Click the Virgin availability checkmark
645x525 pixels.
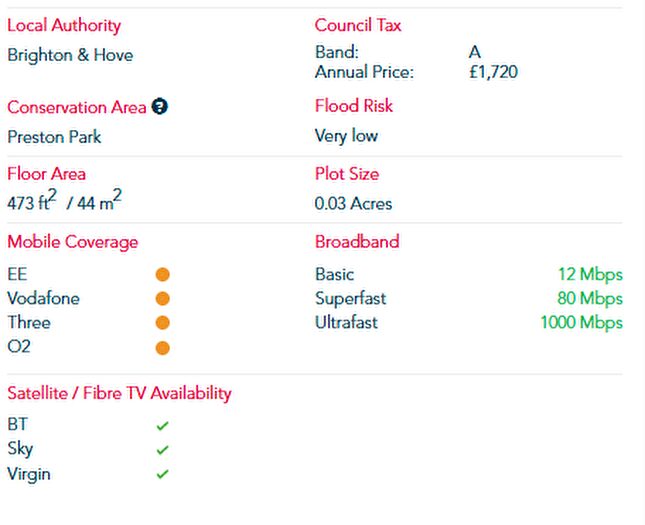162,474
